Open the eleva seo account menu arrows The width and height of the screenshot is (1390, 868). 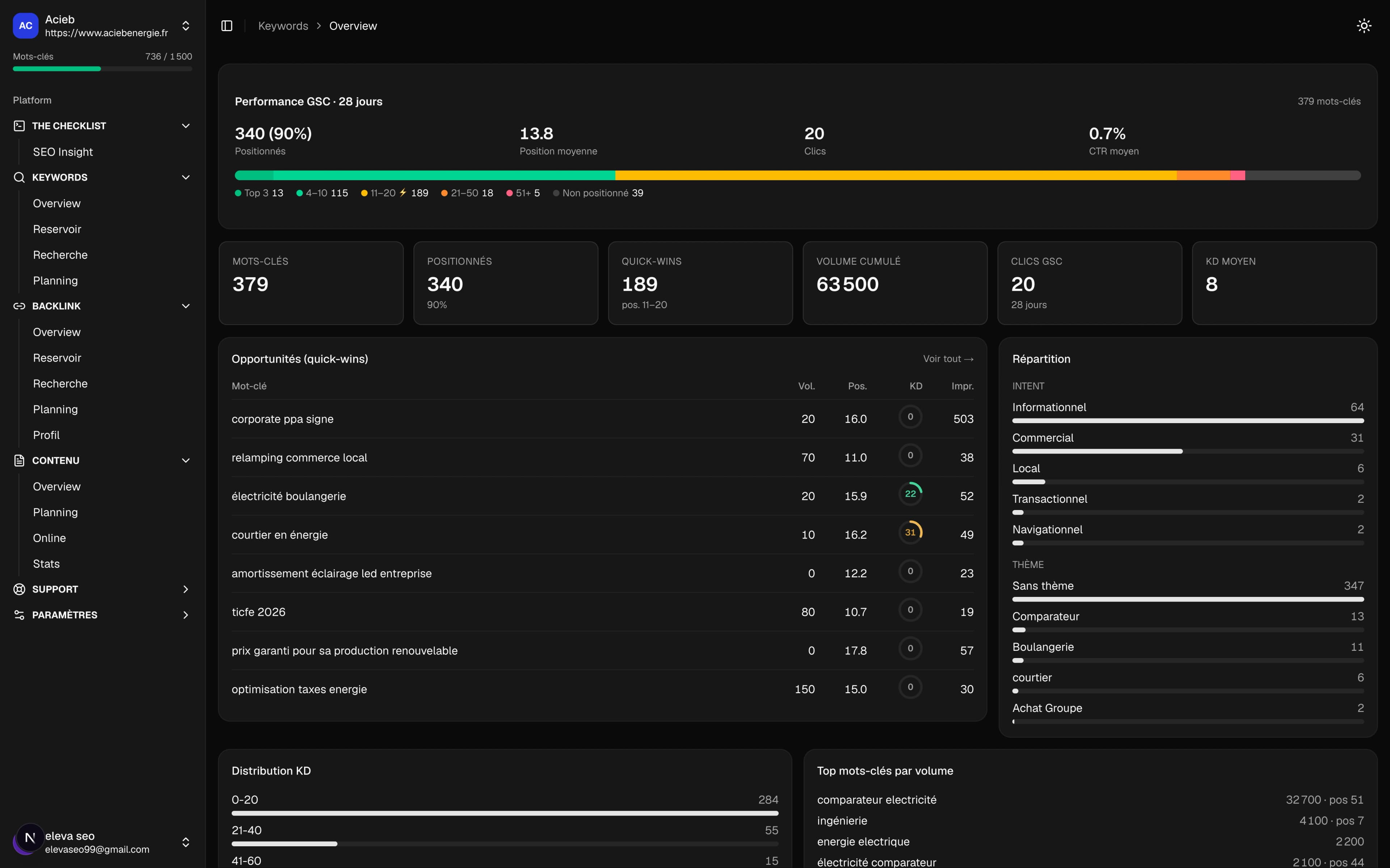coord(185,842)
